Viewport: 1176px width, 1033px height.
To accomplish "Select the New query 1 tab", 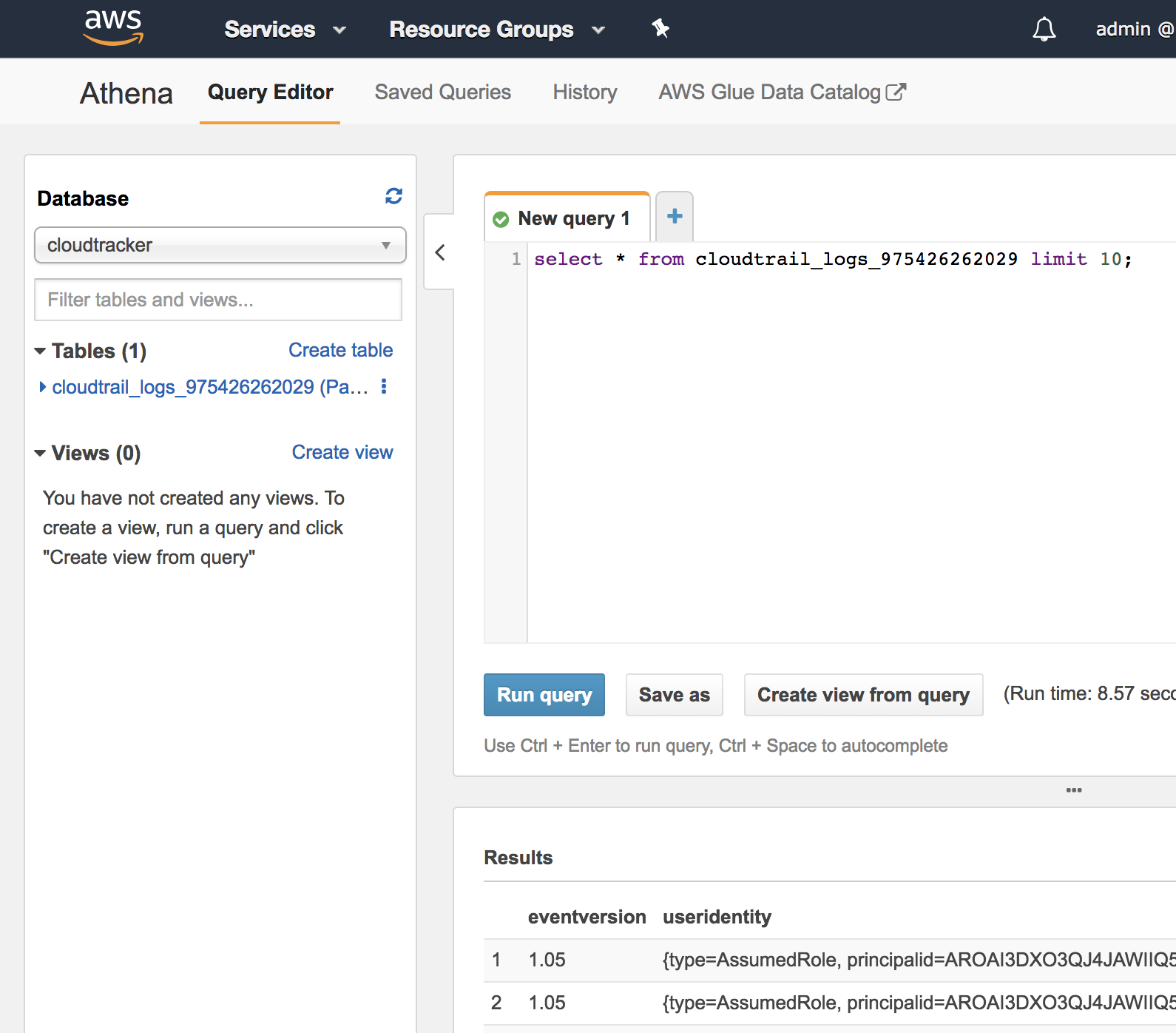I will click(567, 218).
